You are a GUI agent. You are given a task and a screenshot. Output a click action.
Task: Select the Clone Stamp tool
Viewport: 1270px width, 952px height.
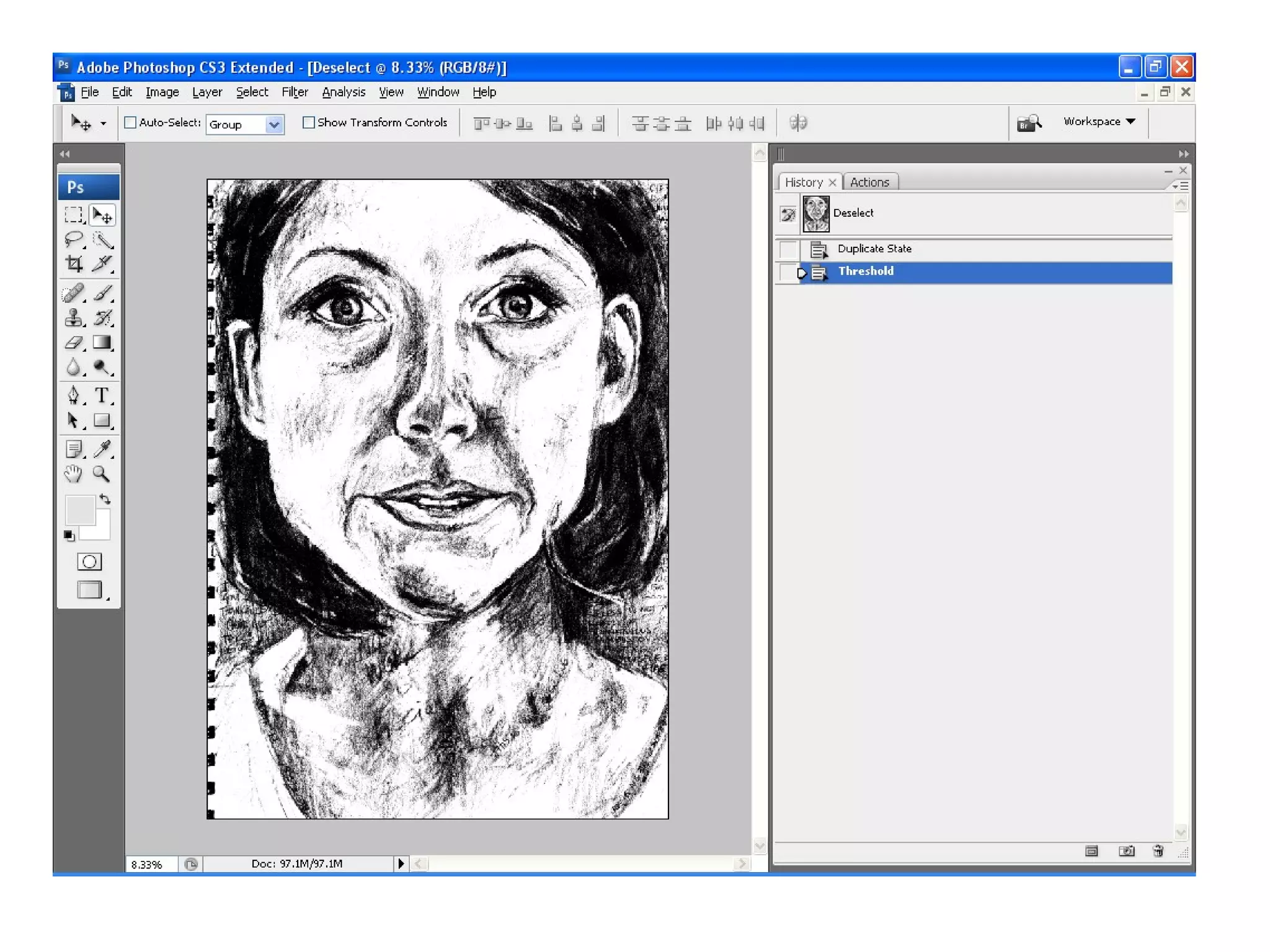point(74,319)
